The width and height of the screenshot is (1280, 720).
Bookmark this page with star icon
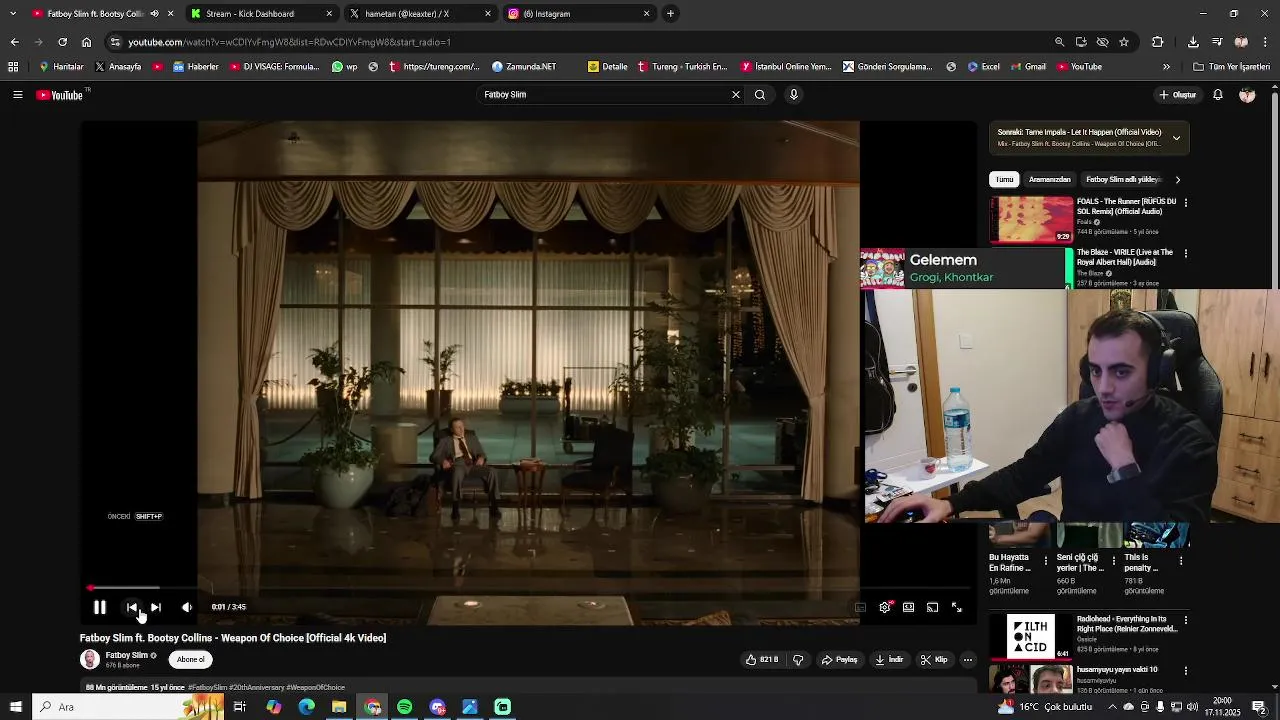coord(1124,42)
